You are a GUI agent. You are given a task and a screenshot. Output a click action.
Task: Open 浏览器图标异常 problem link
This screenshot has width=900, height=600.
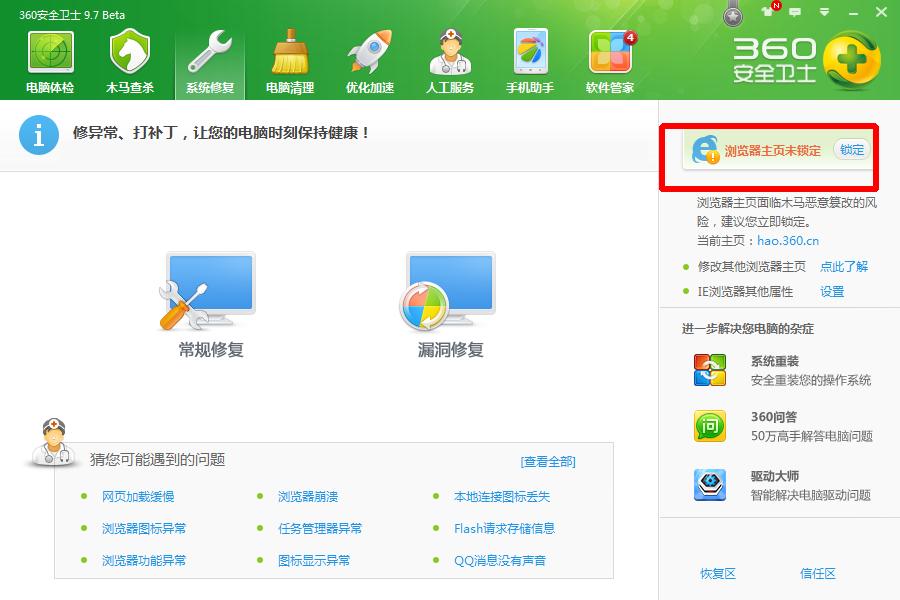pos(143,528)
